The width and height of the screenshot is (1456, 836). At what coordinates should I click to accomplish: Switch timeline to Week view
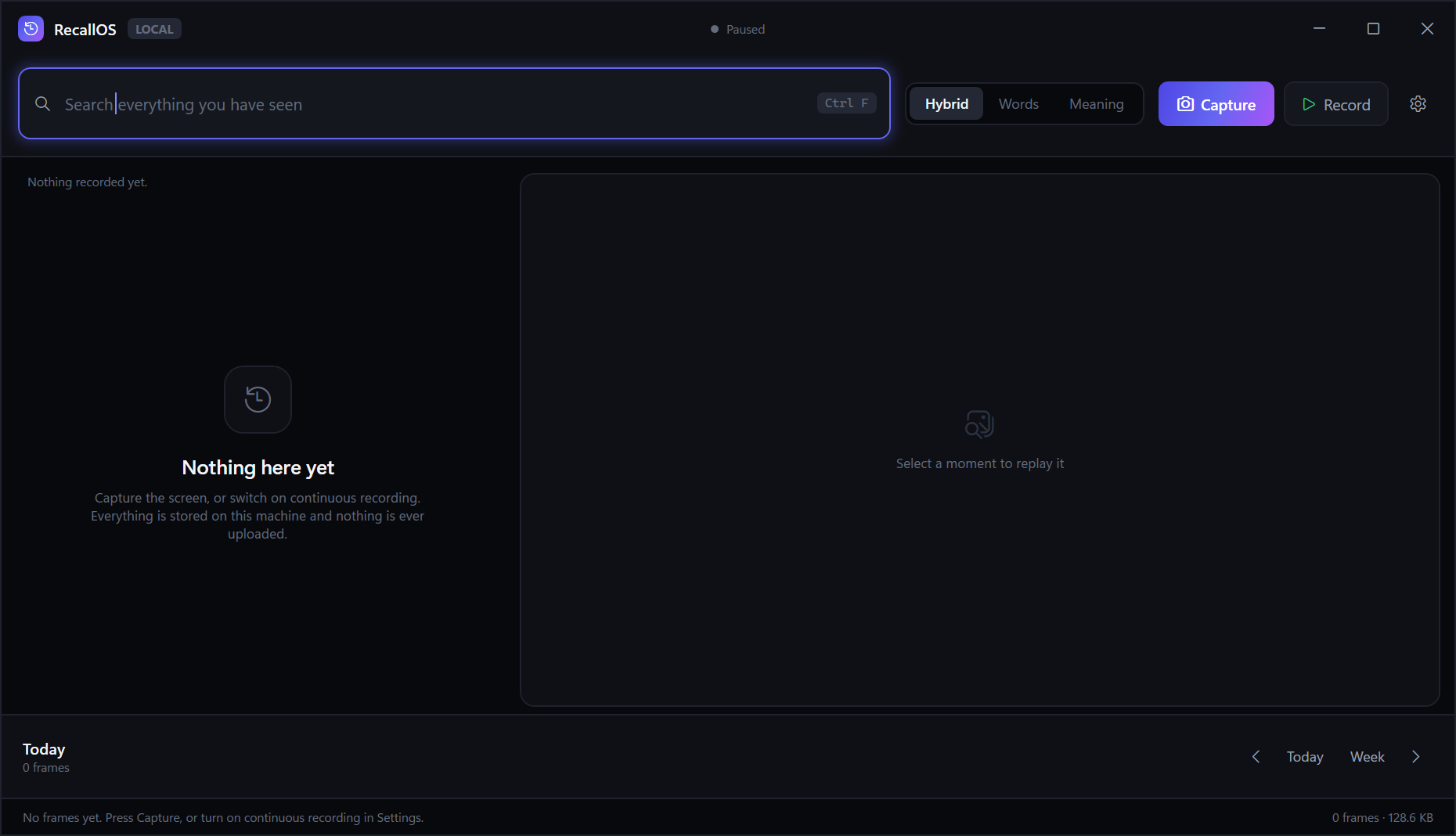point(1367,756)
